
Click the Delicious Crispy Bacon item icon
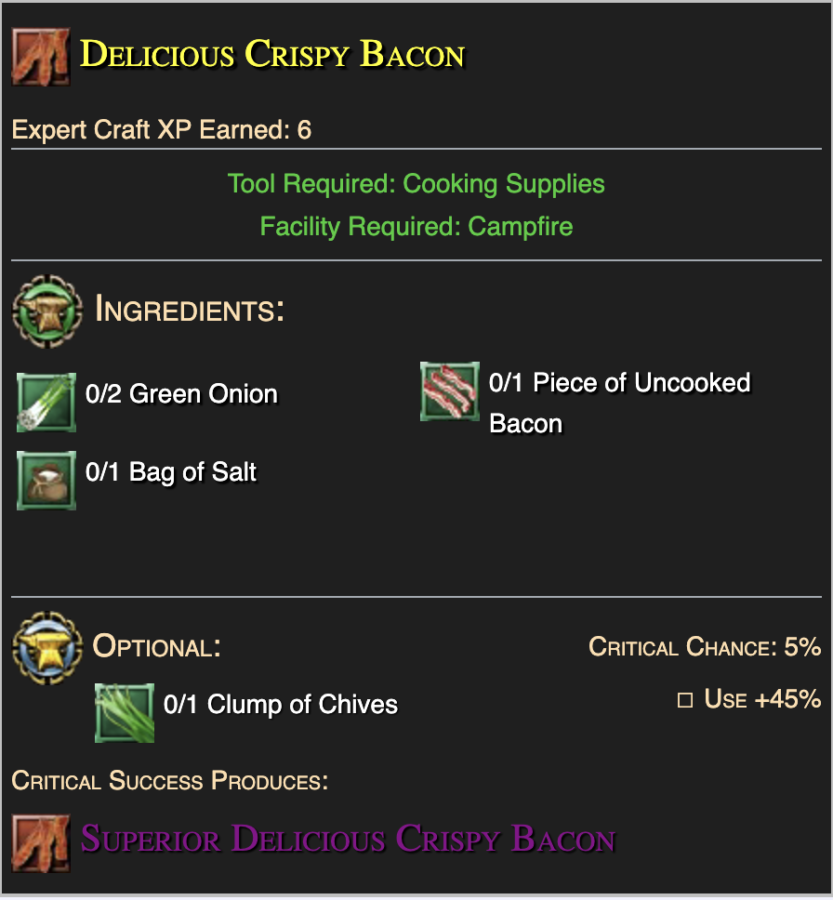pyautogui.click(x=41, y=57)
